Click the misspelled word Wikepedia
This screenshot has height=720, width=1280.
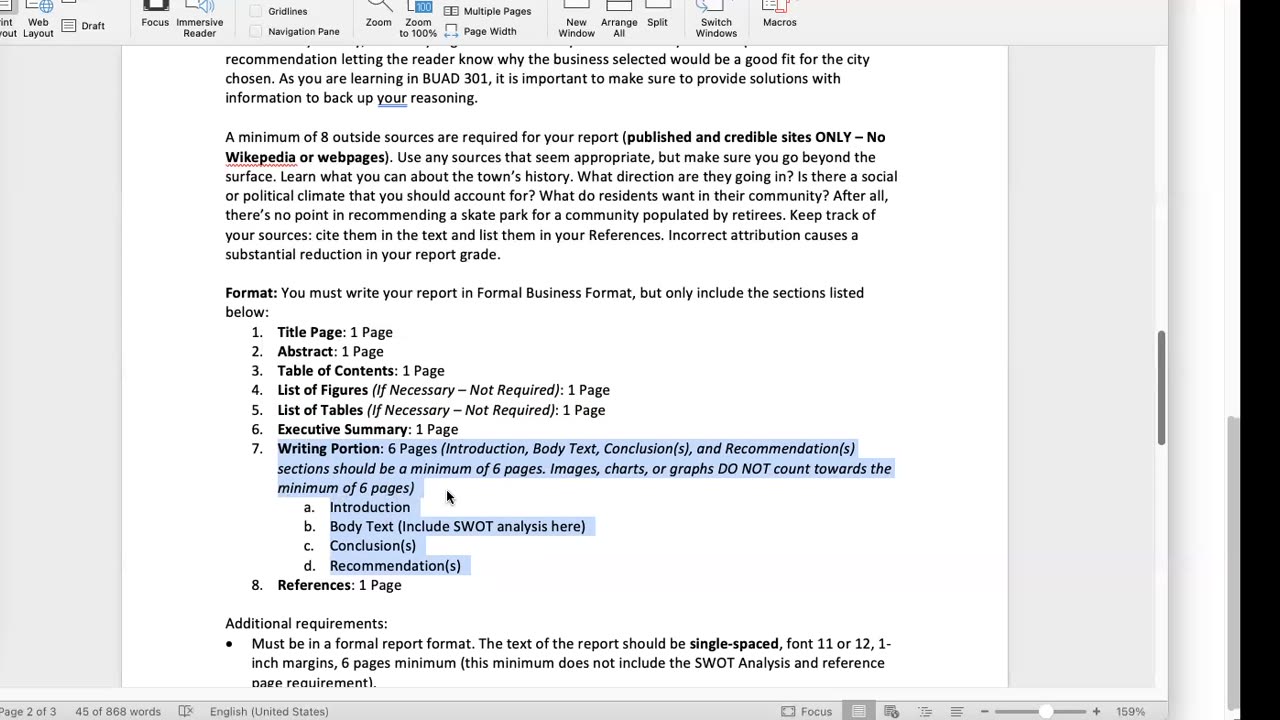point(259,157)
